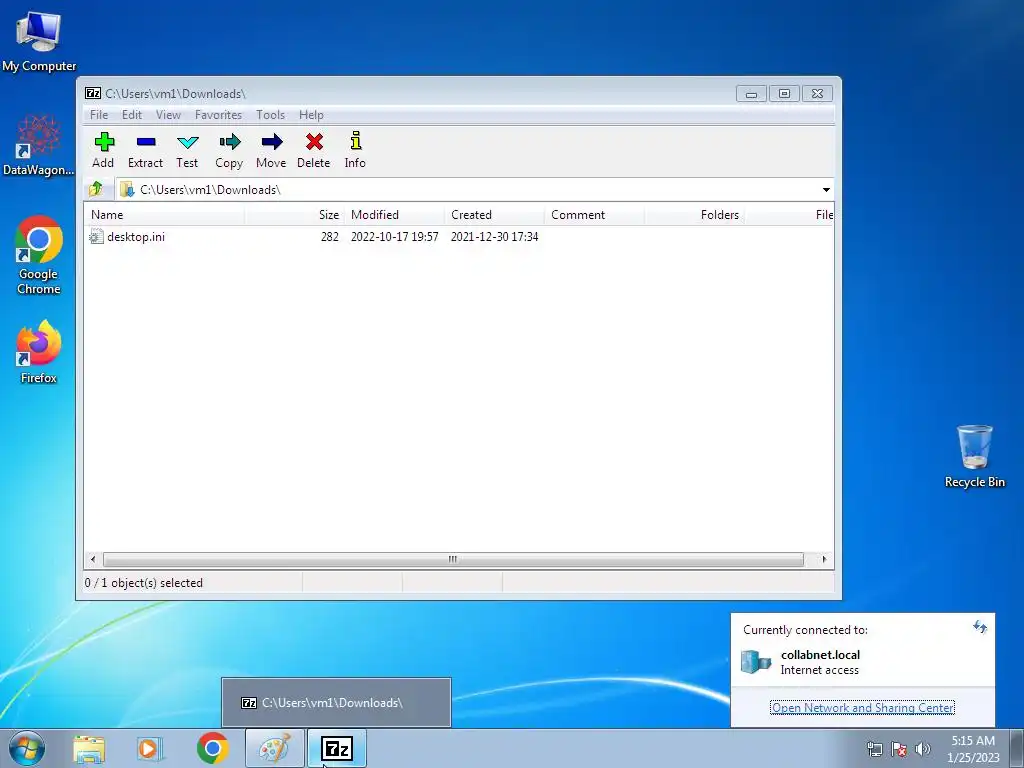Open the Info tool
Screen dimensions: 1024x768
(x=355, y=150)
